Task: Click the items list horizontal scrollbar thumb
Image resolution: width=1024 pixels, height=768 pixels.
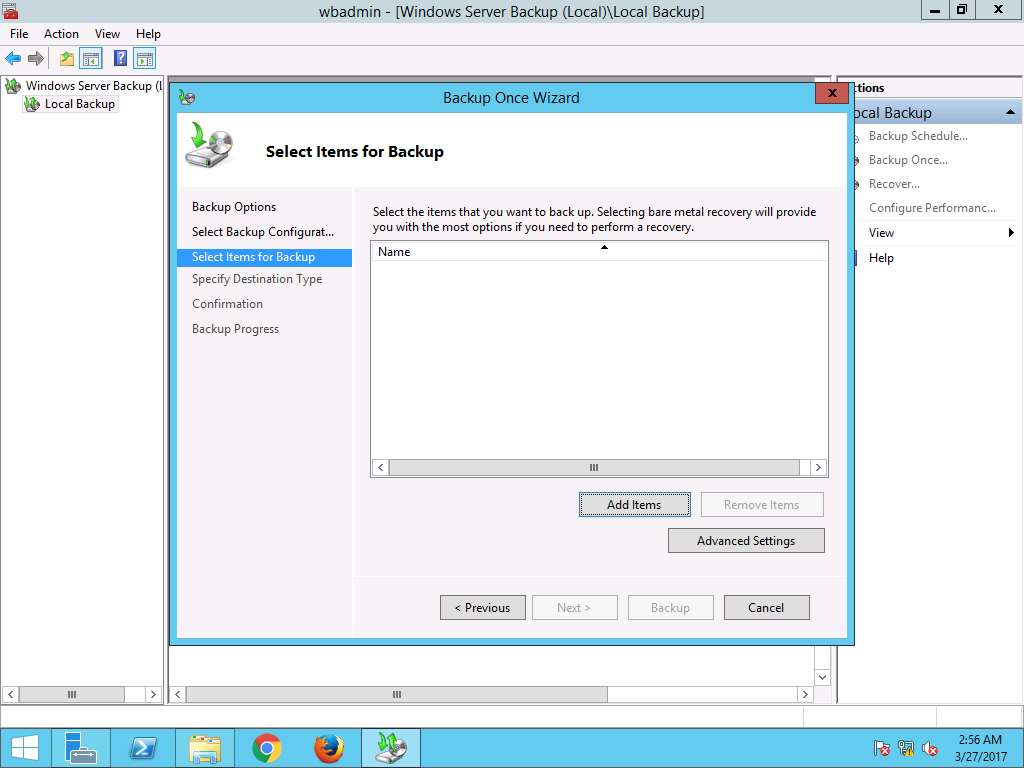Action: 594,468
